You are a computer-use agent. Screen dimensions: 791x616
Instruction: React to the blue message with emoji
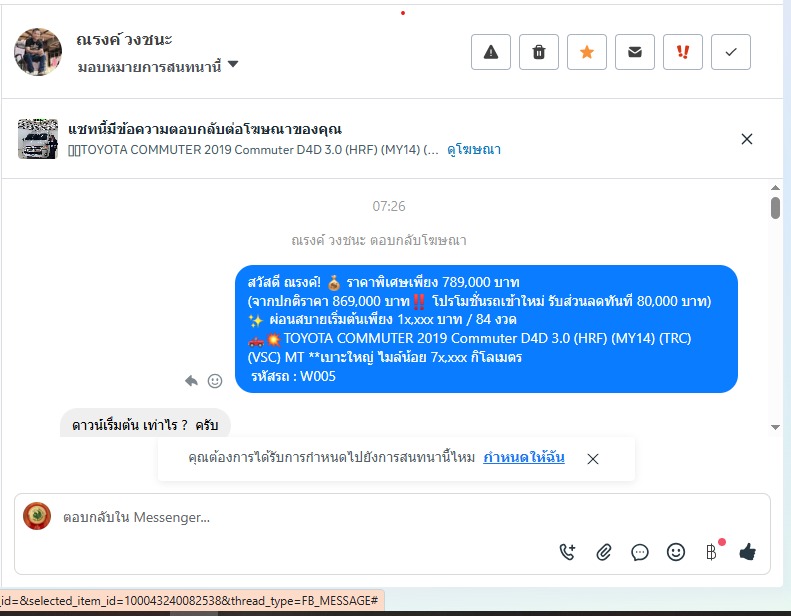pyautogui.click(x=215, y=381)
